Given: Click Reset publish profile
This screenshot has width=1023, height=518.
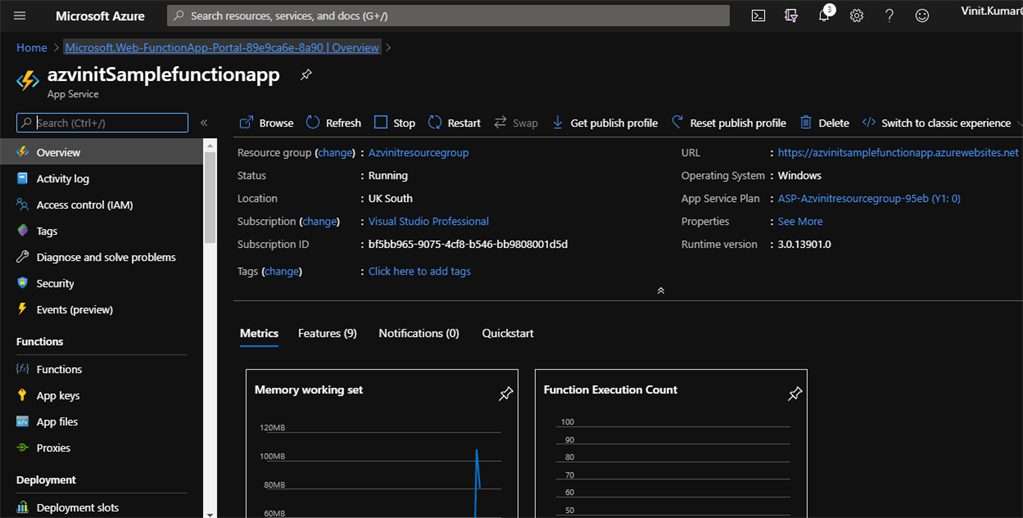Looking at the screenshot, I should pos(729,123).
